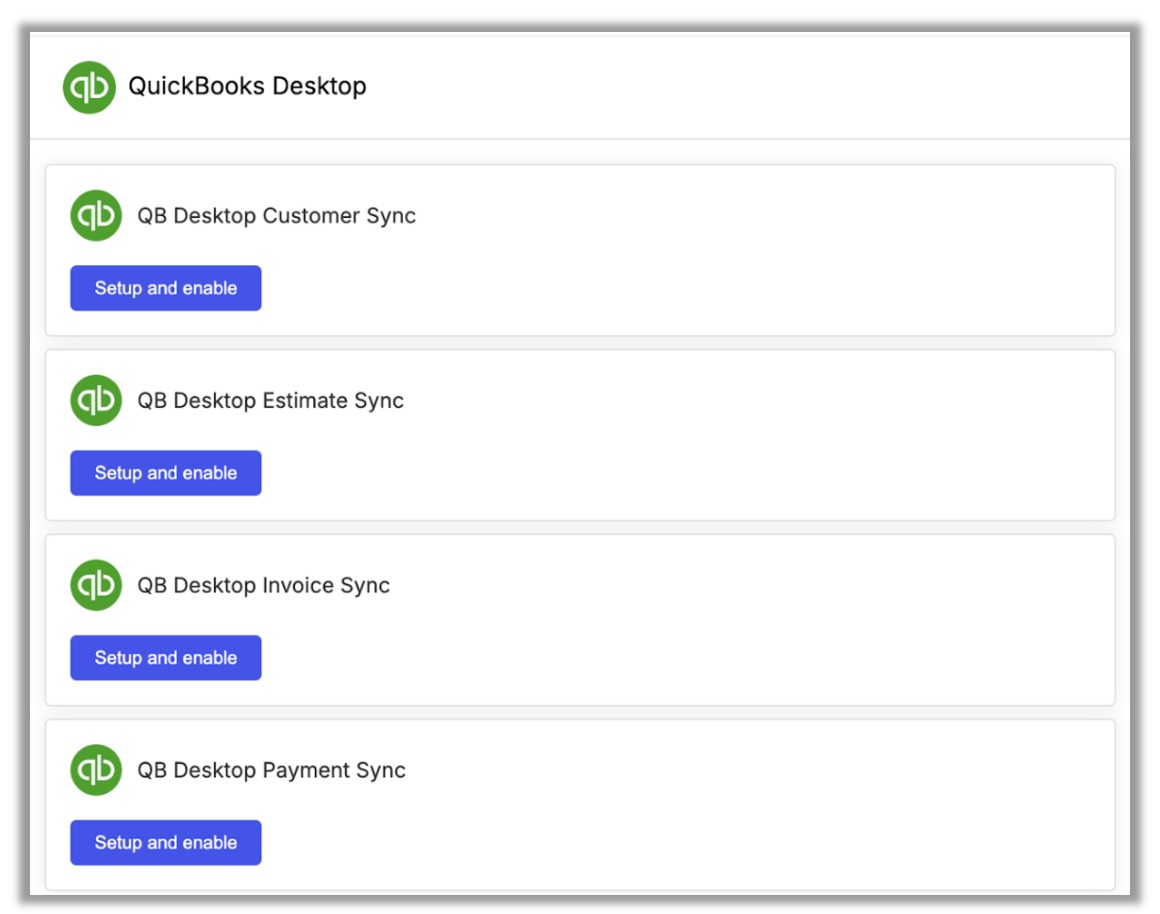Select the 'QB Desktop Estimate Sync' title
This screenshot has width=1160, height=914.
[271, 400]
